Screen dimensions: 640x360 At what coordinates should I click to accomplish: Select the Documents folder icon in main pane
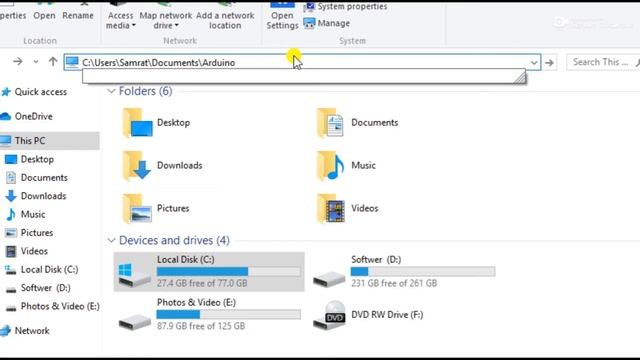(330, 122)
